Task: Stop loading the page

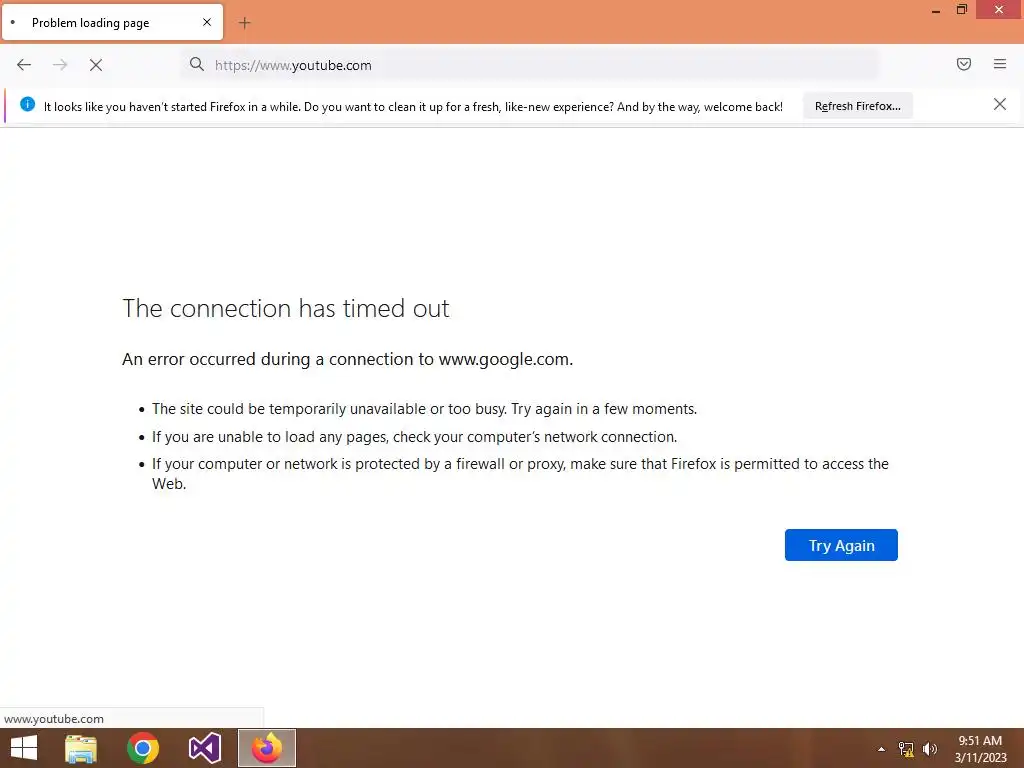Action: tap(96, 65)
